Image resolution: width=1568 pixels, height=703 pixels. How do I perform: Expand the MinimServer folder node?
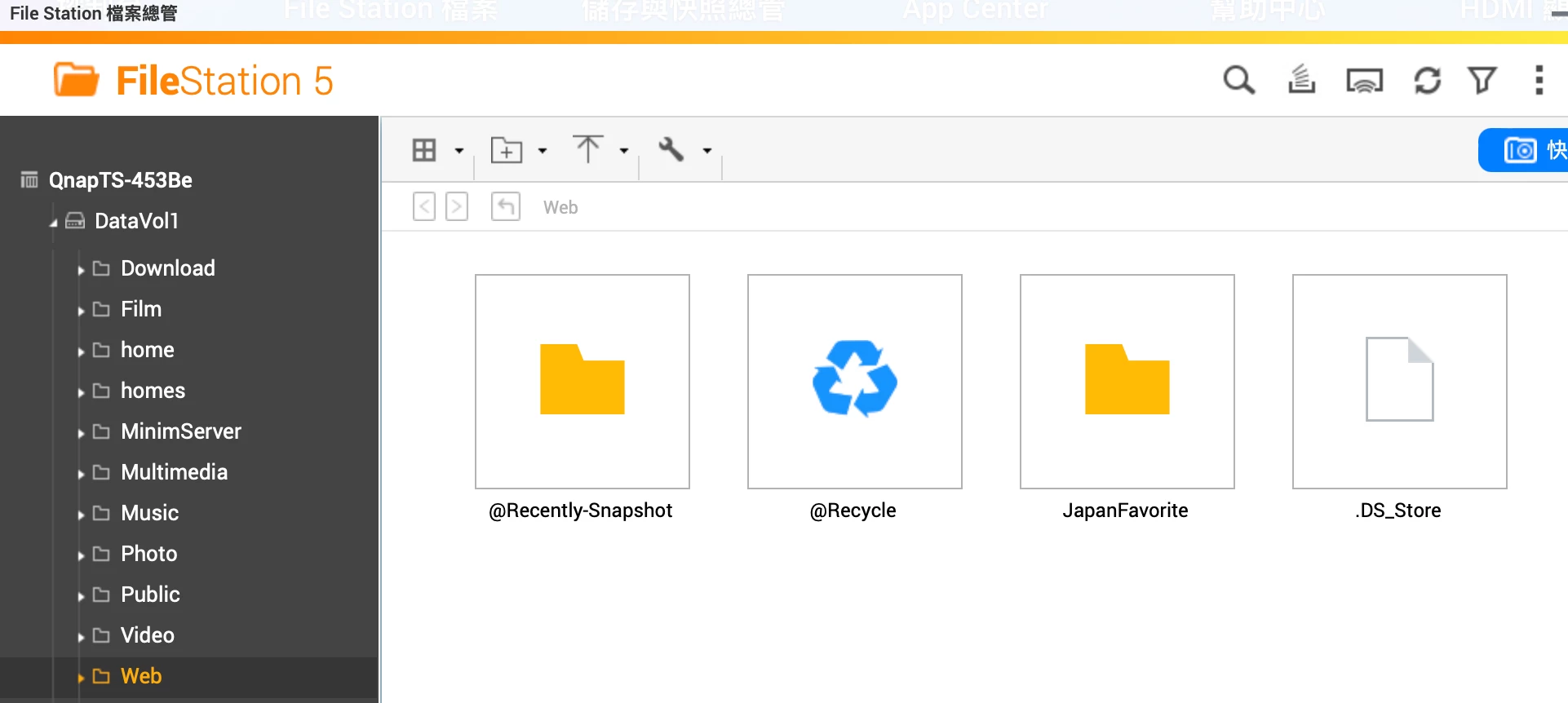coord(81,433)
